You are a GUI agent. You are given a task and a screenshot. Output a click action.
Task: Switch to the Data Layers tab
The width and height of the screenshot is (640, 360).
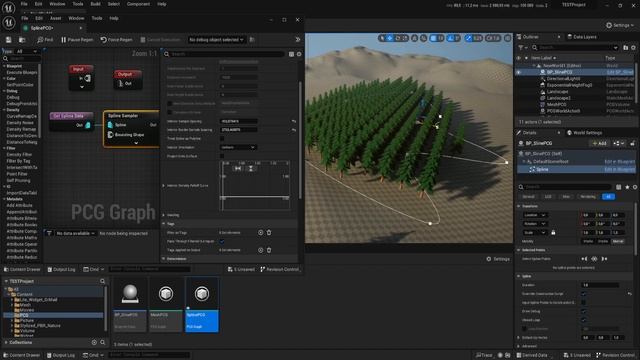[x=582, y=37]
